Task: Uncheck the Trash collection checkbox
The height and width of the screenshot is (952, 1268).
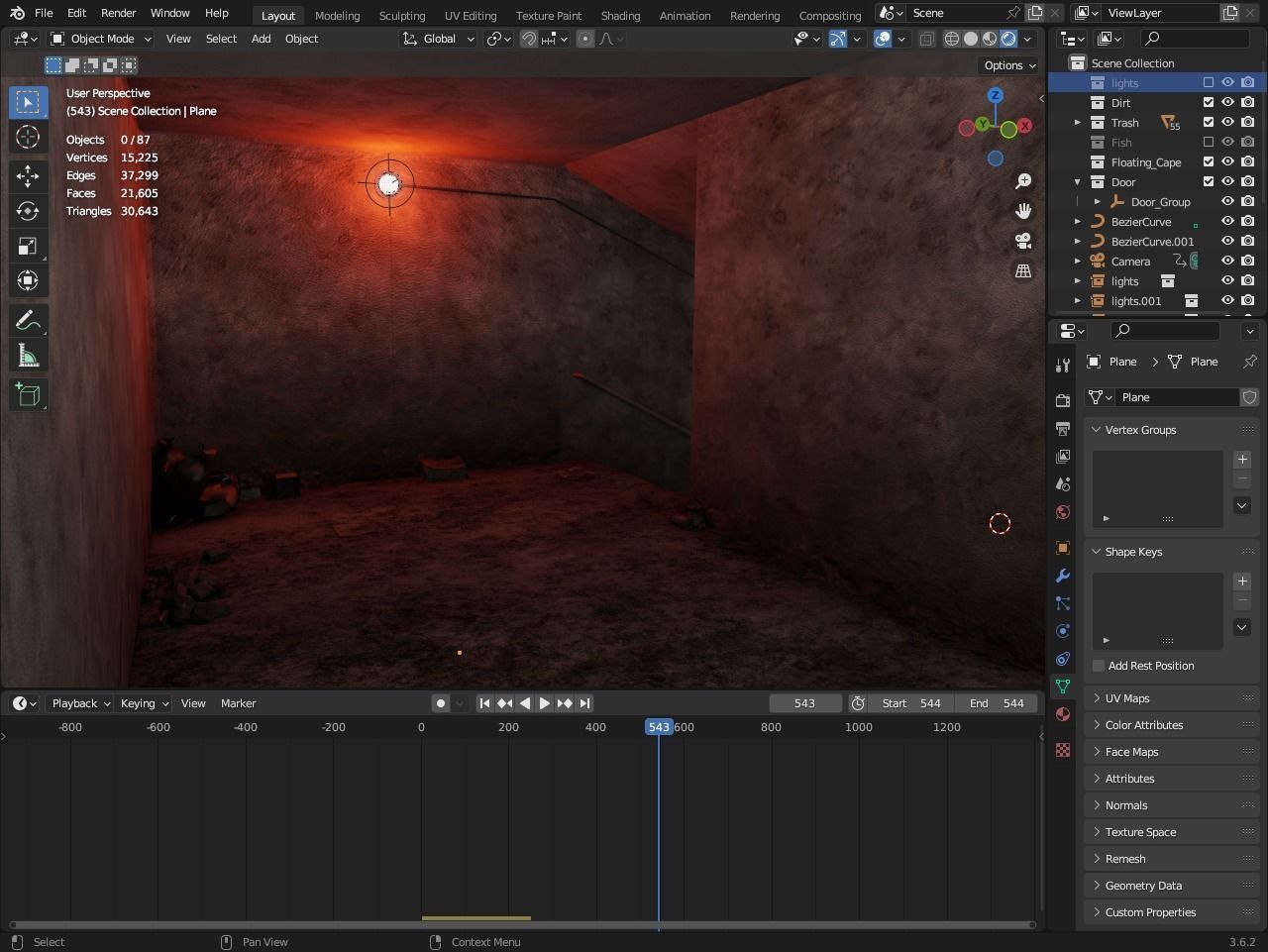Action: click(x=1209, y=122)
